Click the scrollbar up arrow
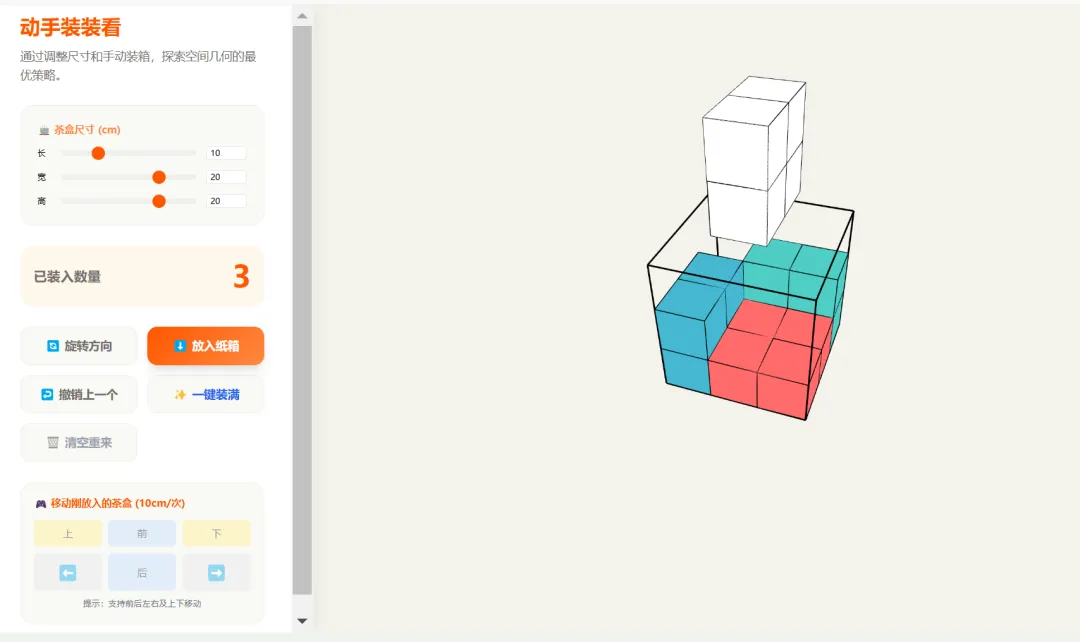 point(302,16)
